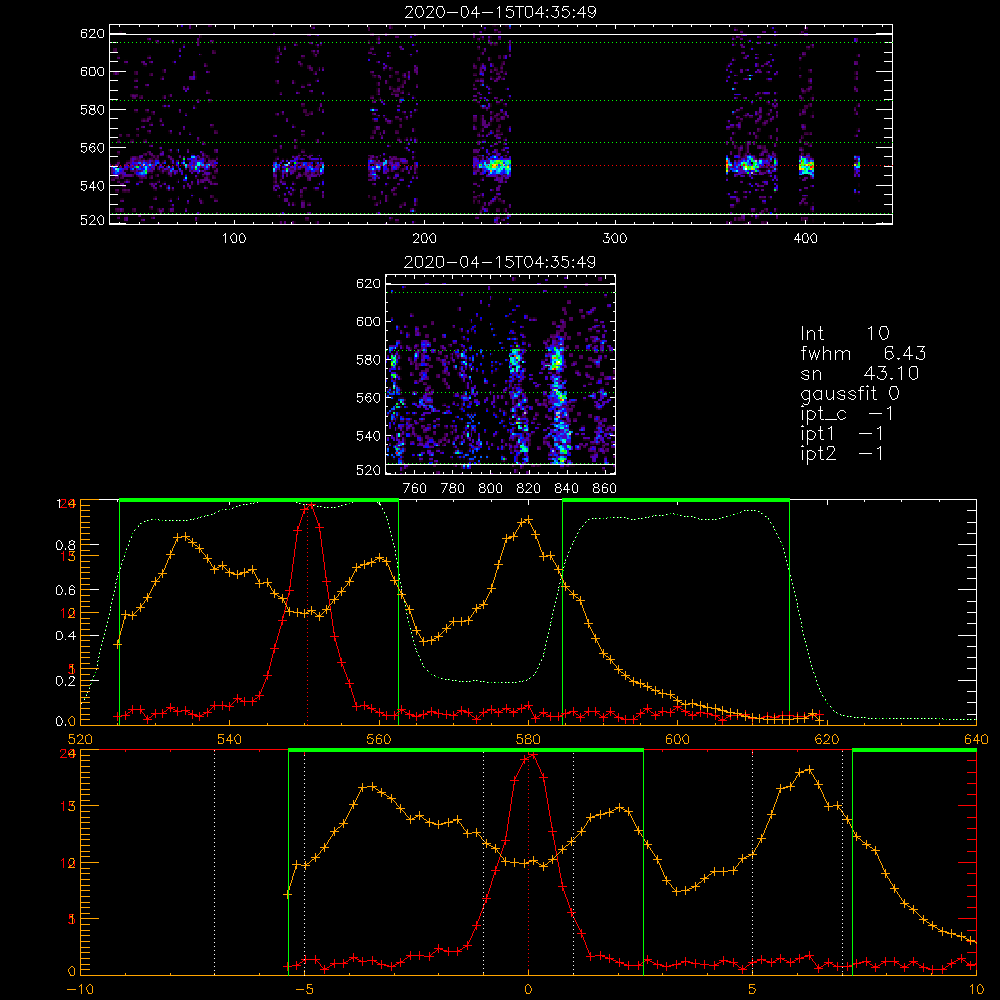Image resolution: width=1000 pixels, height=1000 pixels.
Task: Click the '0.6' y-axis label
Action: [x=65, y=591]
